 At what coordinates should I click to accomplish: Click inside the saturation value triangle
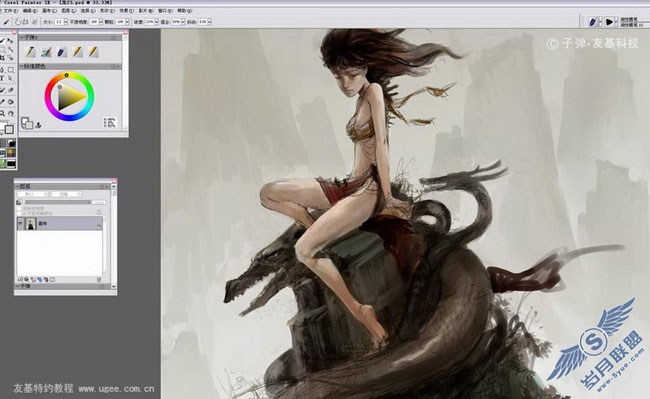coord(71,96)
